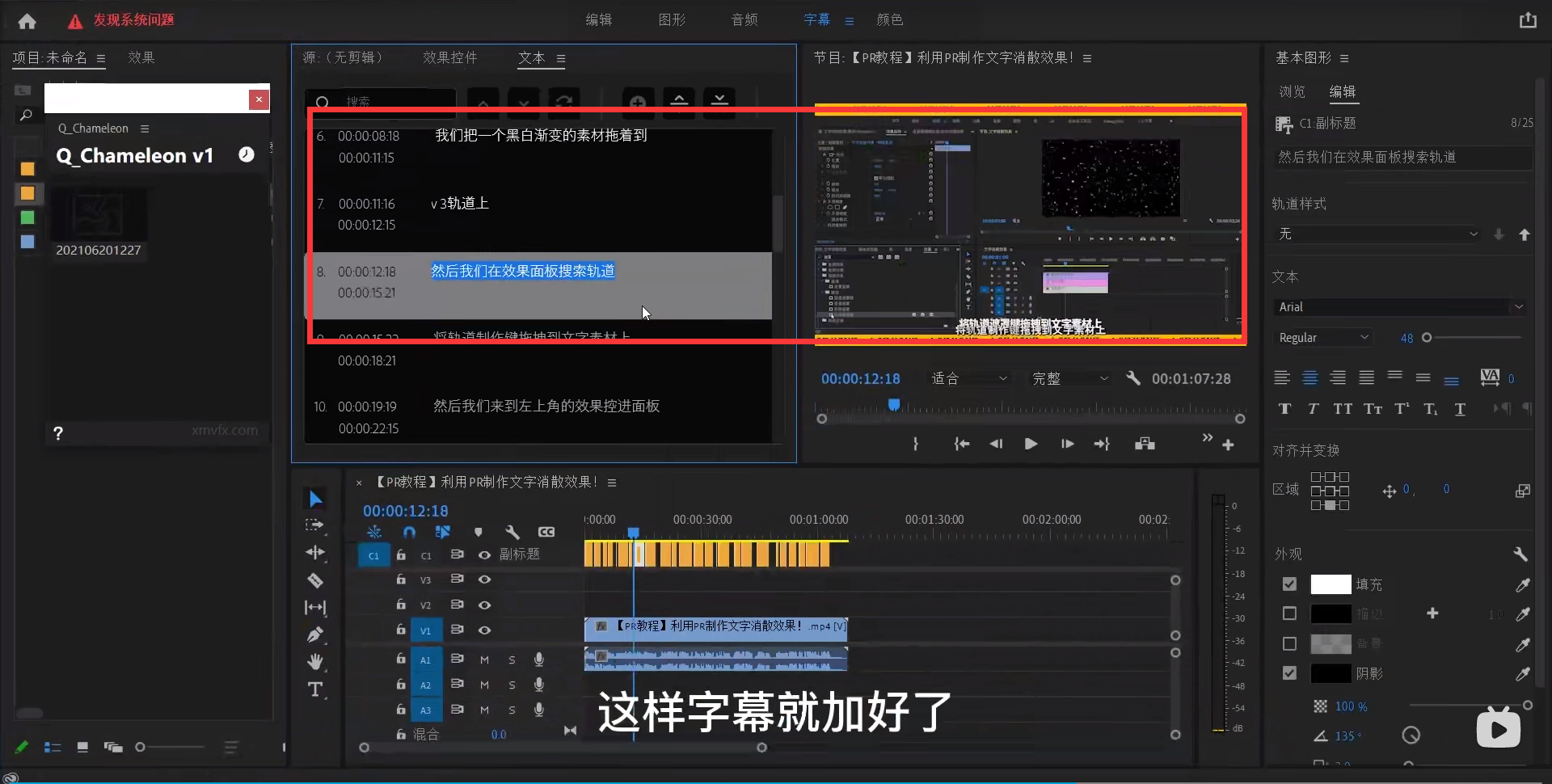Go to Out point in monitor
Screen dimensions: 1552x784
pos(1102,444)
